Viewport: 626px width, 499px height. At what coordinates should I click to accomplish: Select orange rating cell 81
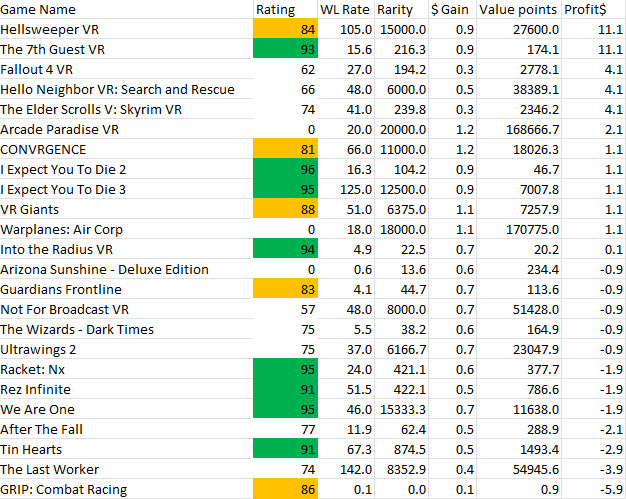pyautogui.click(x=285, y=149)
